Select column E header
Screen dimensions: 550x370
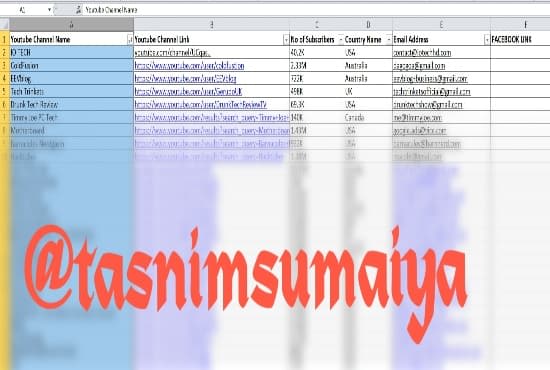tap(441, 24)
